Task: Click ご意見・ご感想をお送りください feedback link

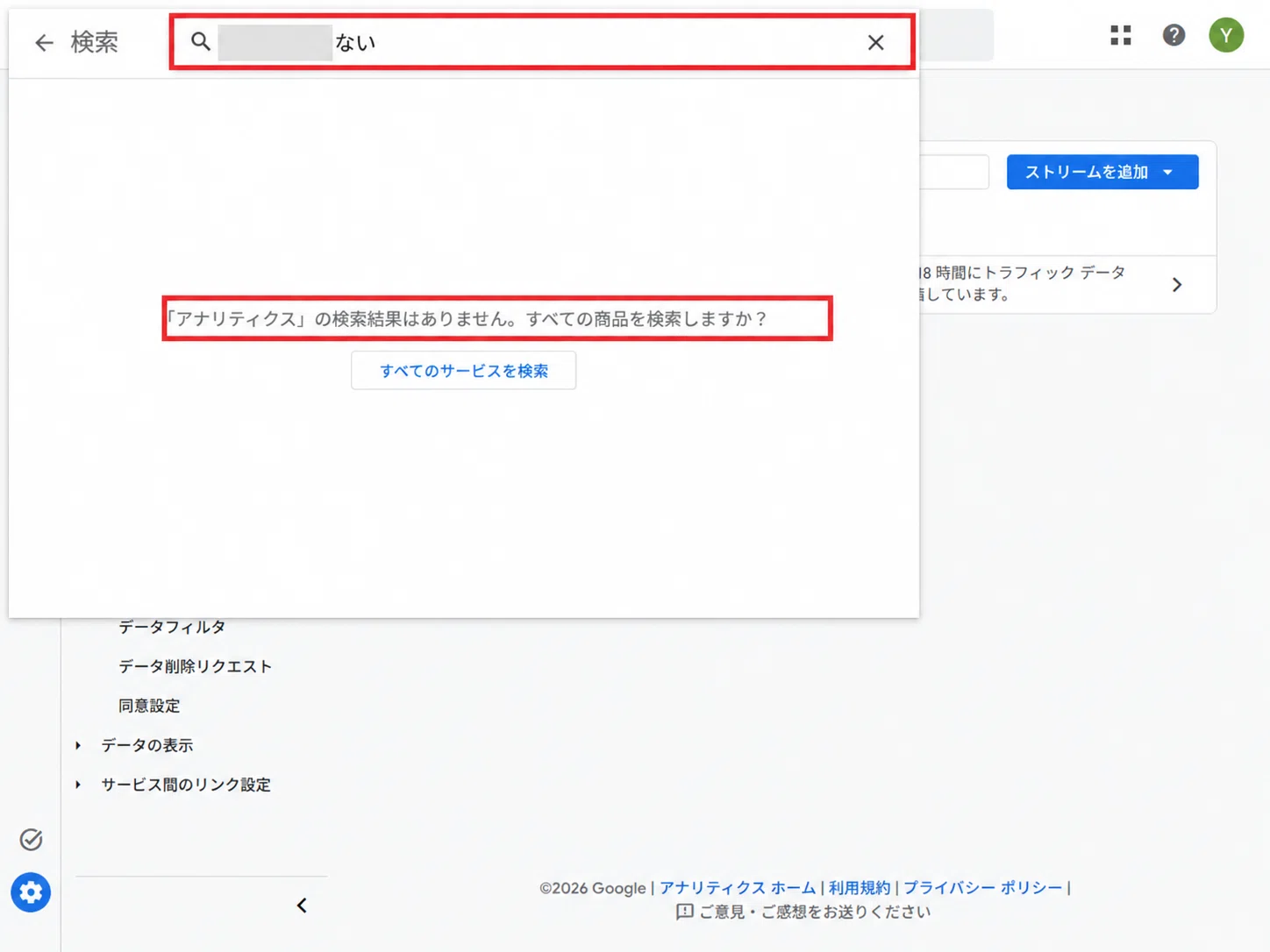Action: tap(815, 912)
